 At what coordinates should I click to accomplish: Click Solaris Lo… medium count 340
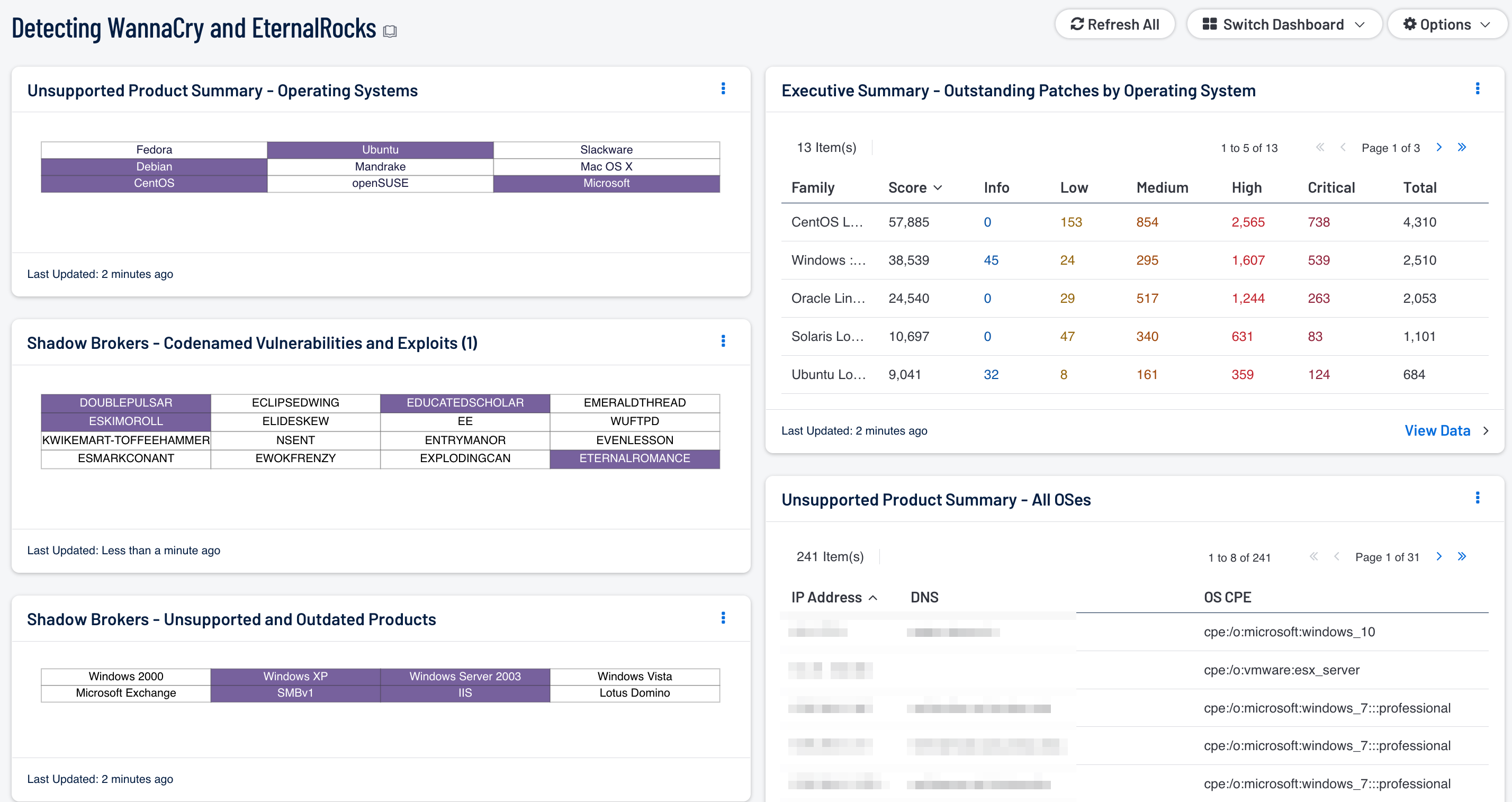pyautogui.click(x=1147, y=337)
